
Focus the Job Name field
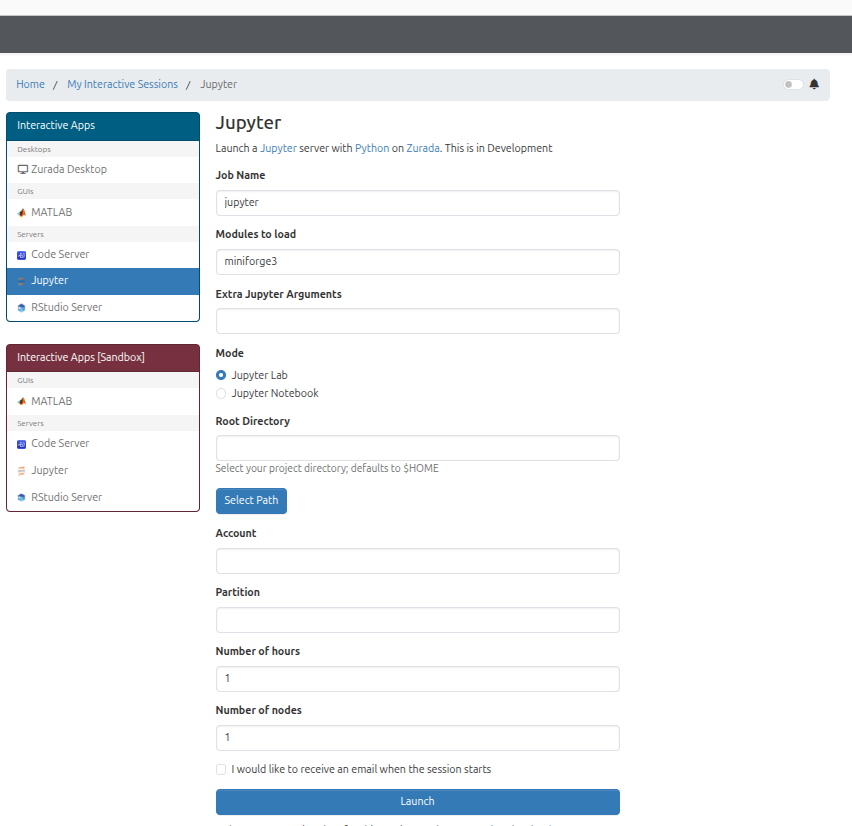[x=417, y=203]
